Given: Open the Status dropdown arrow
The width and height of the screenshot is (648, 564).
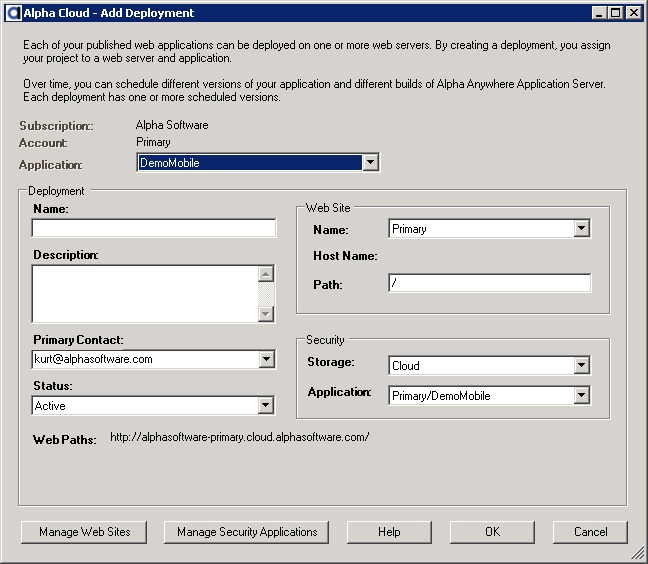Looking at the screenshot, I should [266, 405].
